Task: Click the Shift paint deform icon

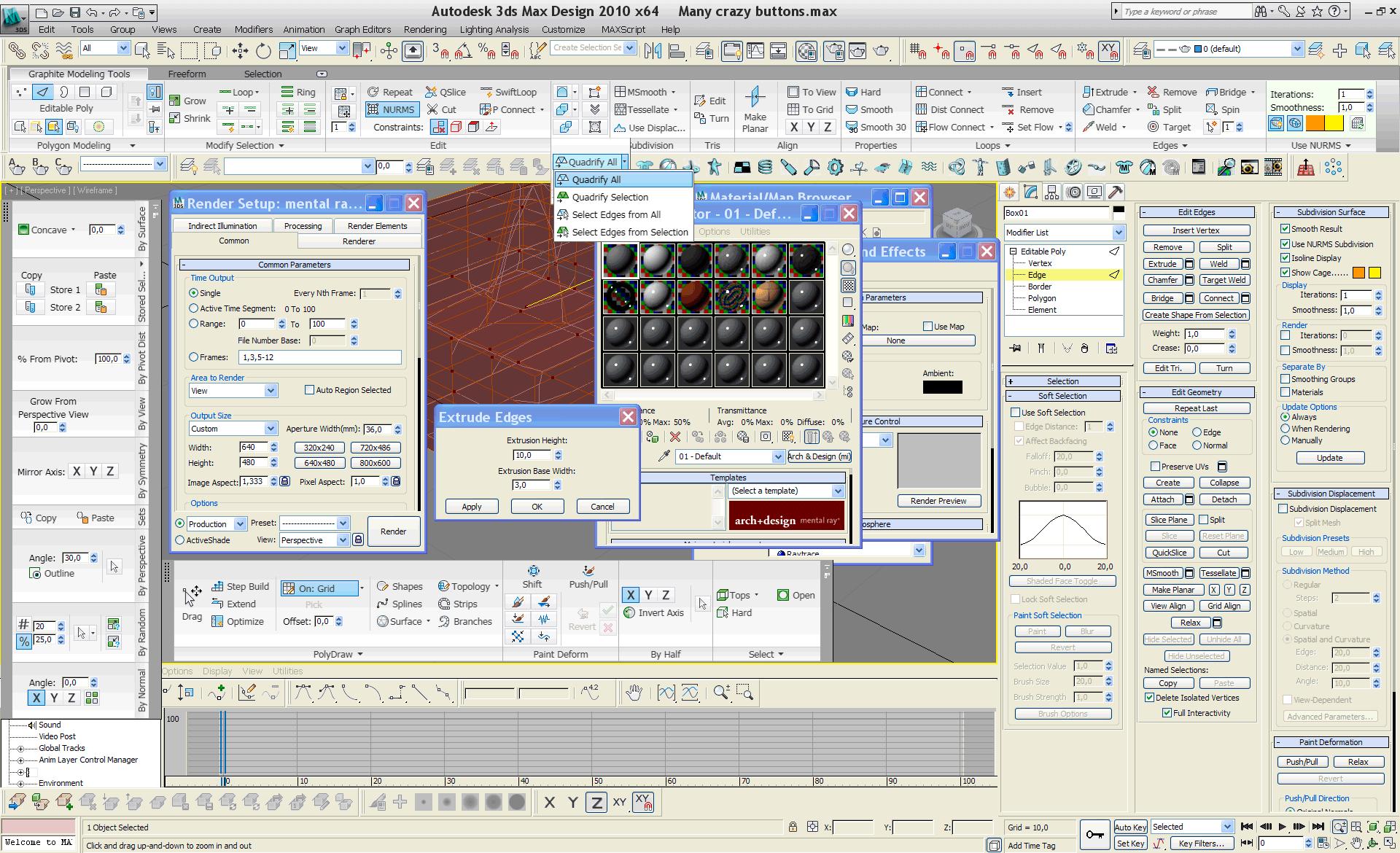Action: 532,571
